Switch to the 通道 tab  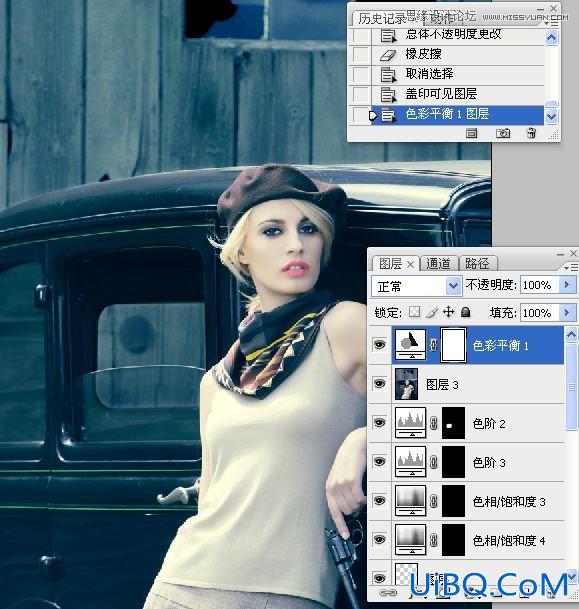438,264
